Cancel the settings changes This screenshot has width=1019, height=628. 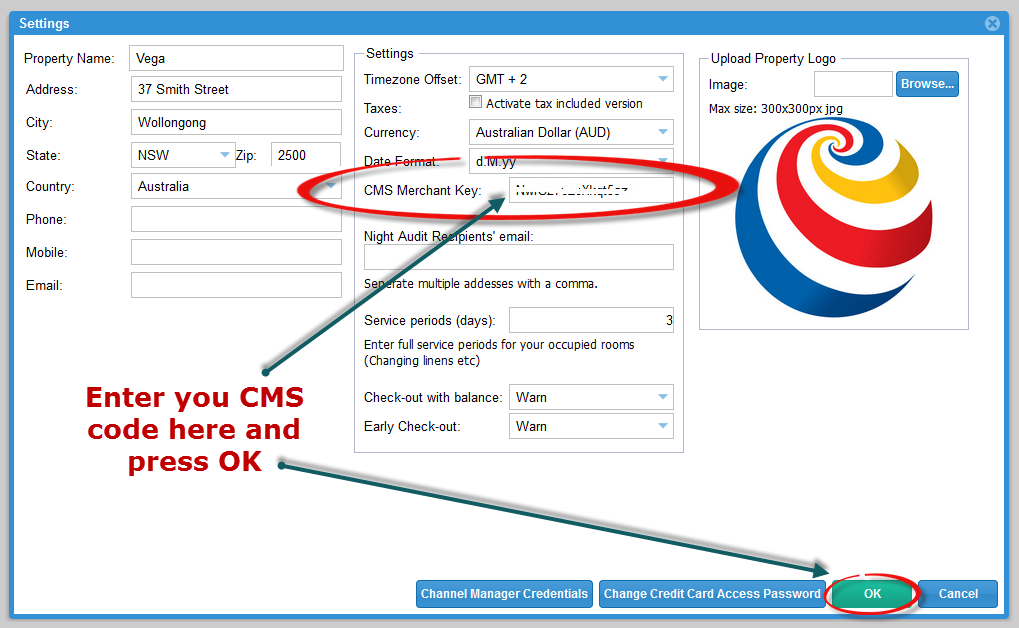tap(957, 594)
